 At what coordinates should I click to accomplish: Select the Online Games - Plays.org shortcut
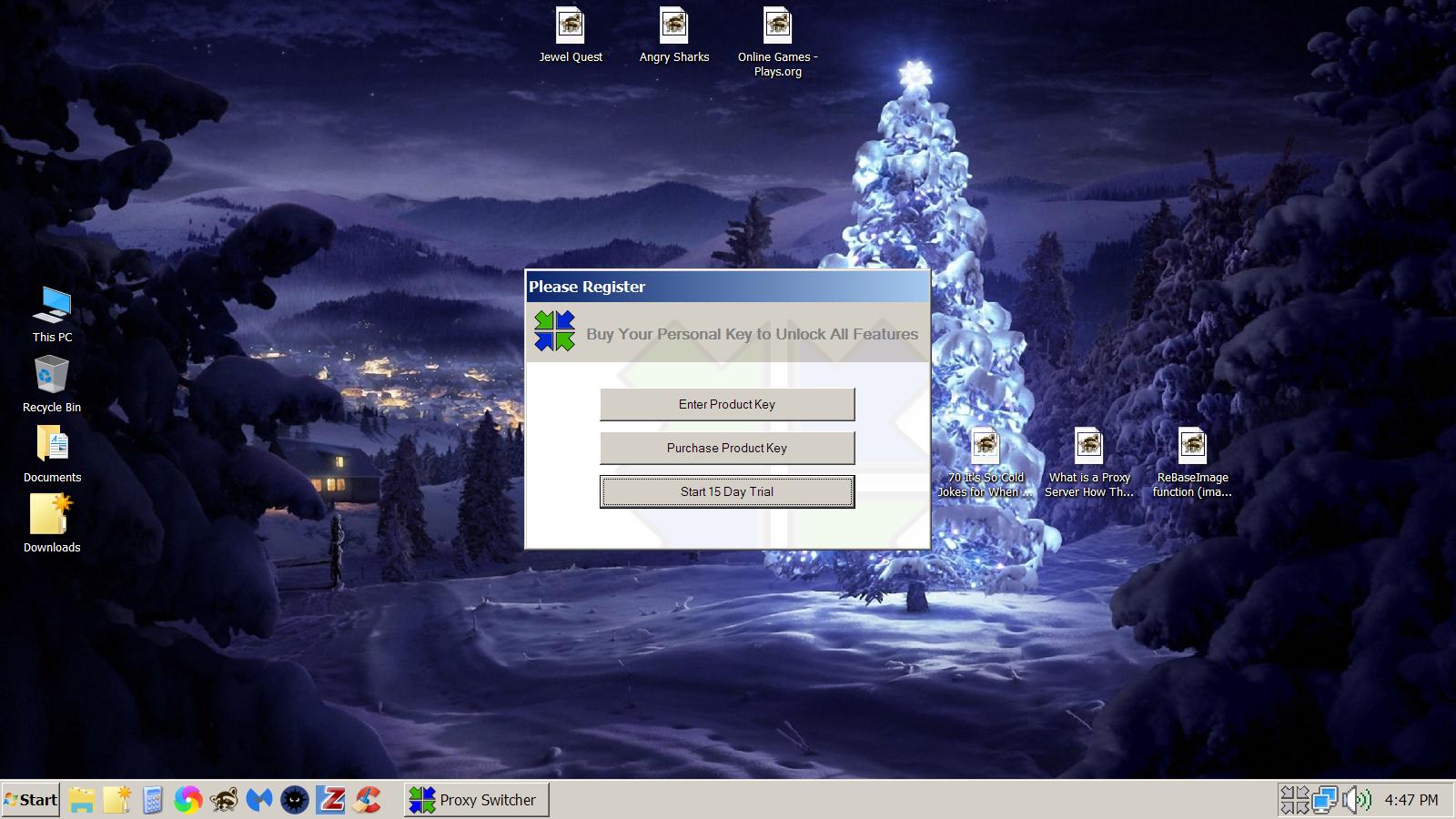coord(778,42)
